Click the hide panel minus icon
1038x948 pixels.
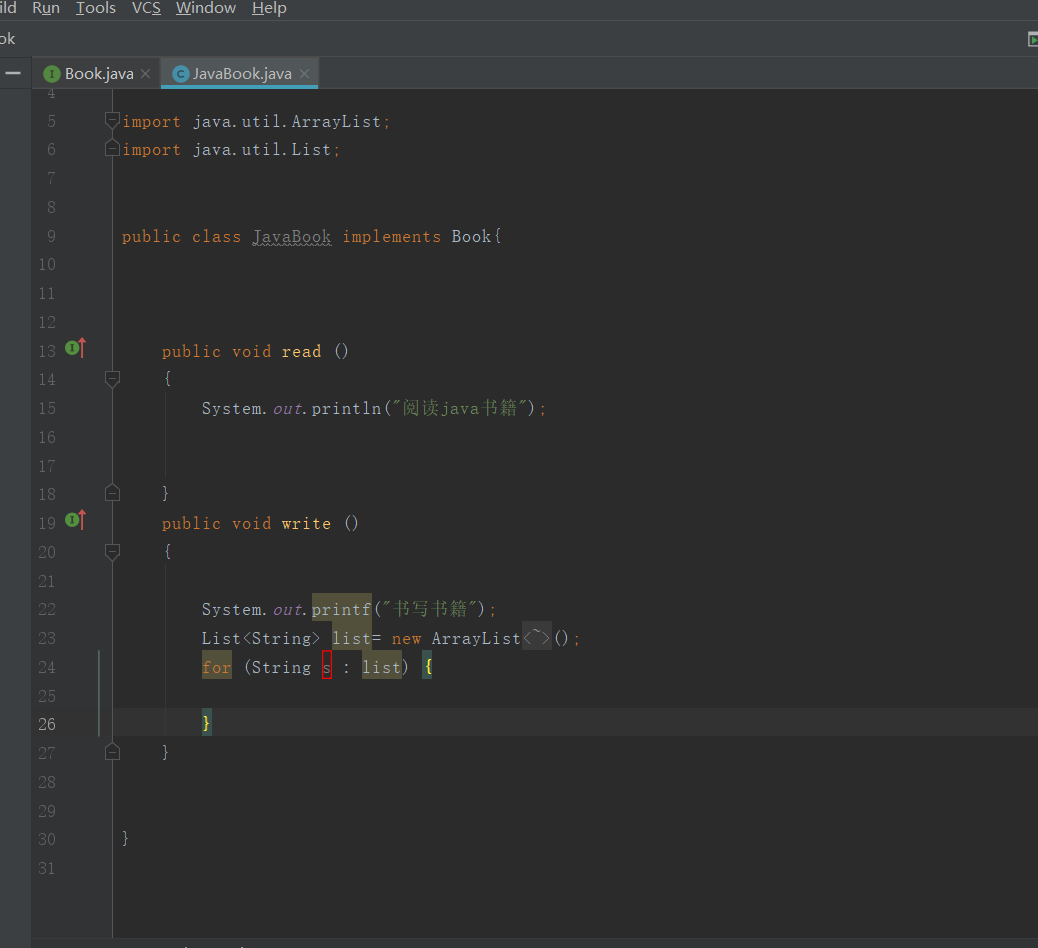(13, 73)
